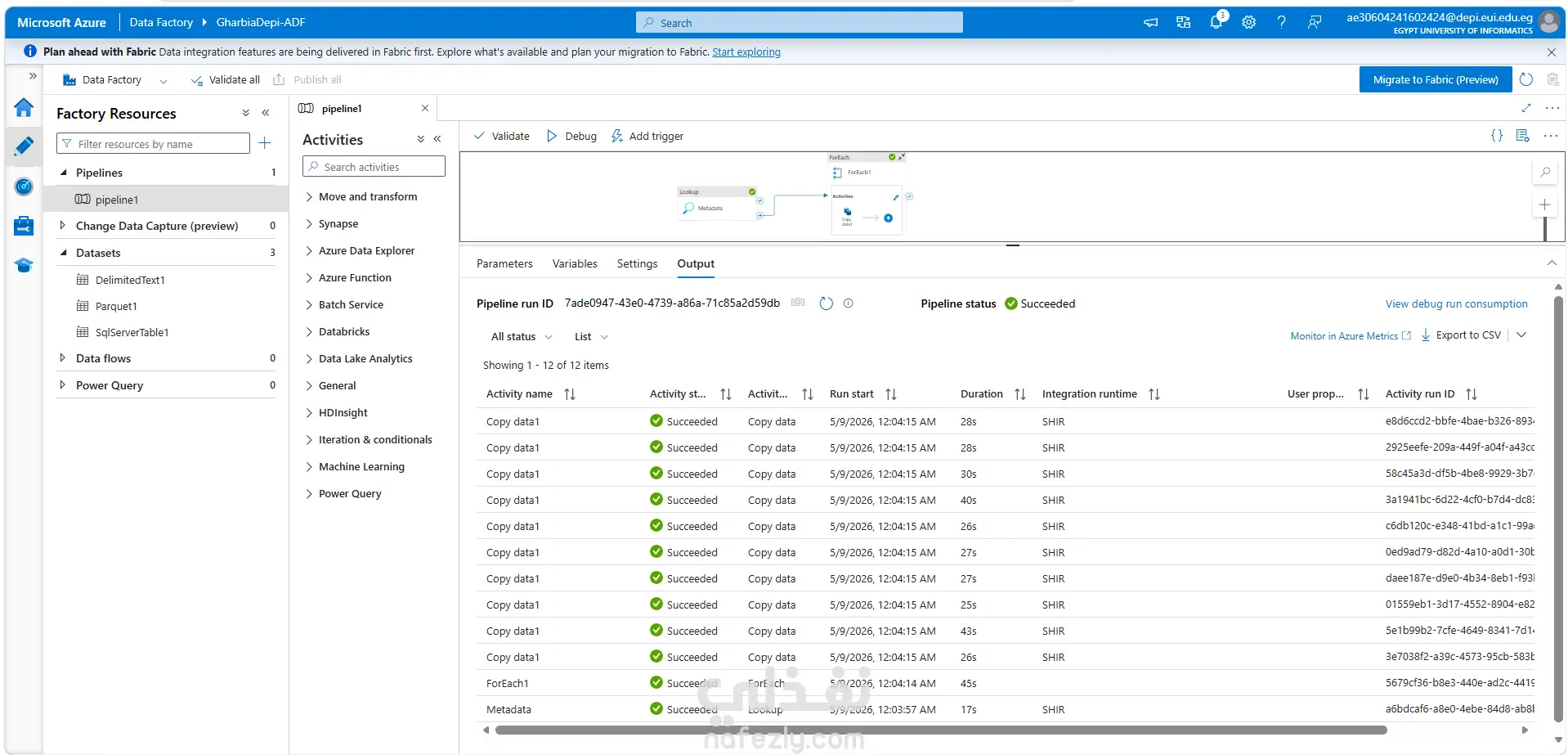Click the Migrate to Fabric (Preview) button
The width and height of the screenshot is (1568, 755).
[1436, 79]
